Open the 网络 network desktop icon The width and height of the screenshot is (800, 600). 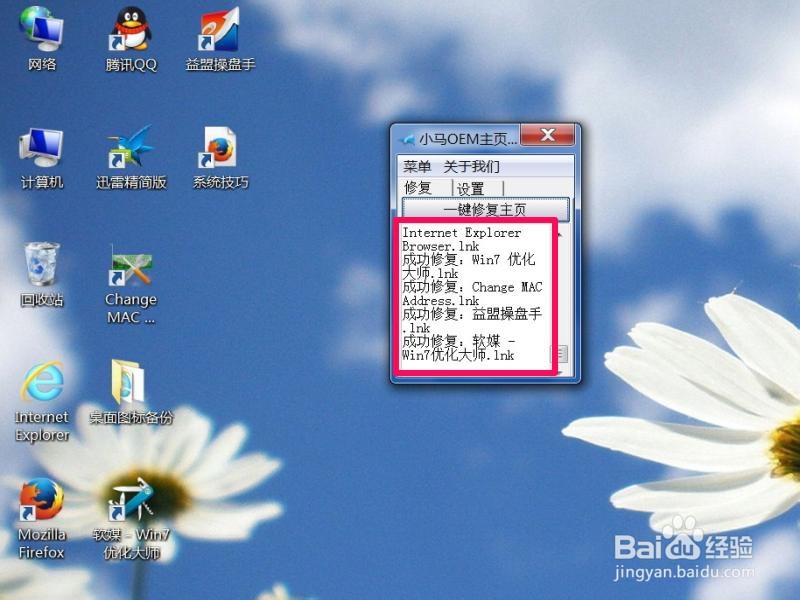pos(42,38)
